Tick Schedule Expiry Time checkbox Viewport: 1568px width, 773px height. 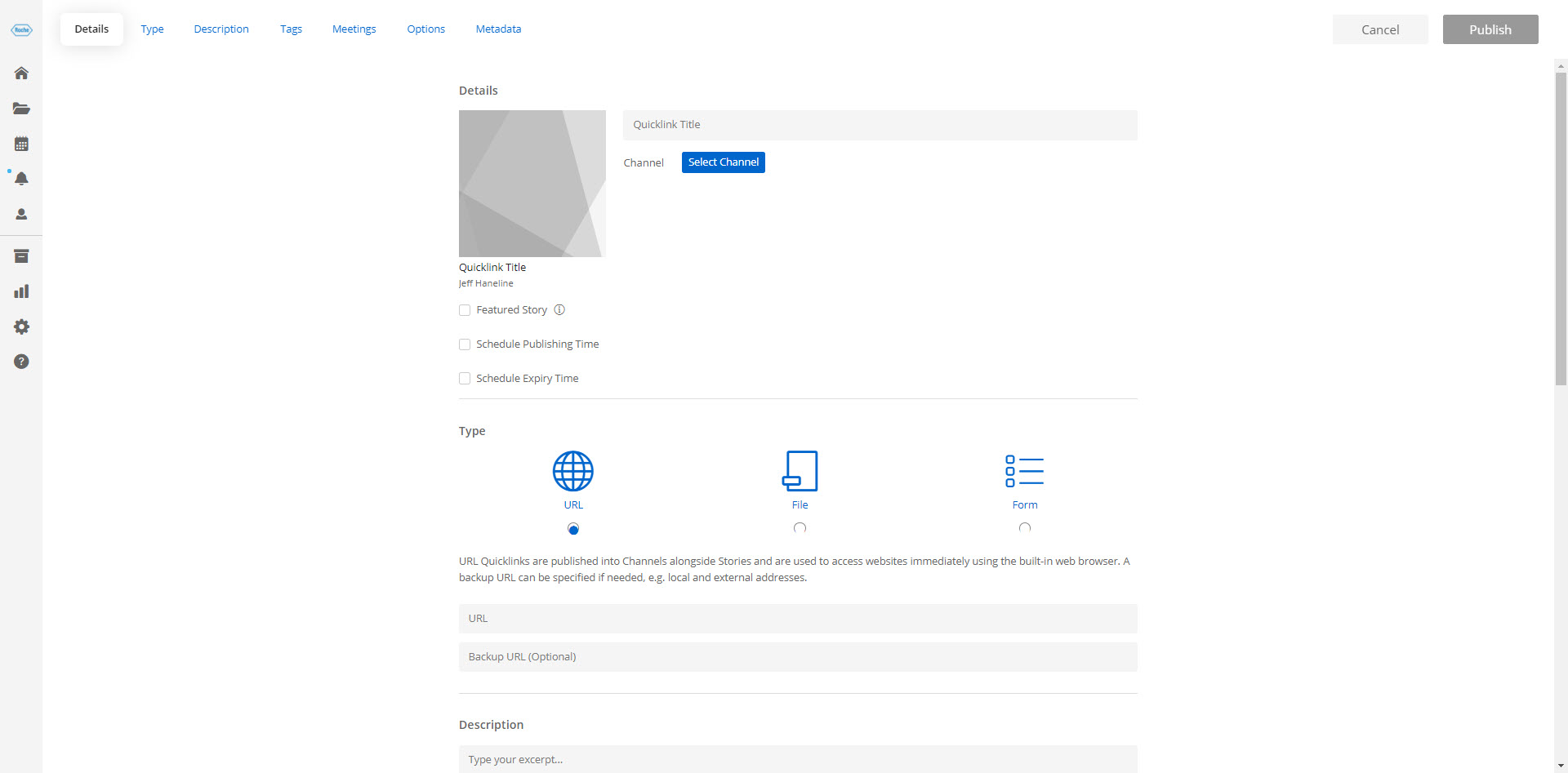(x=465, y=379)
